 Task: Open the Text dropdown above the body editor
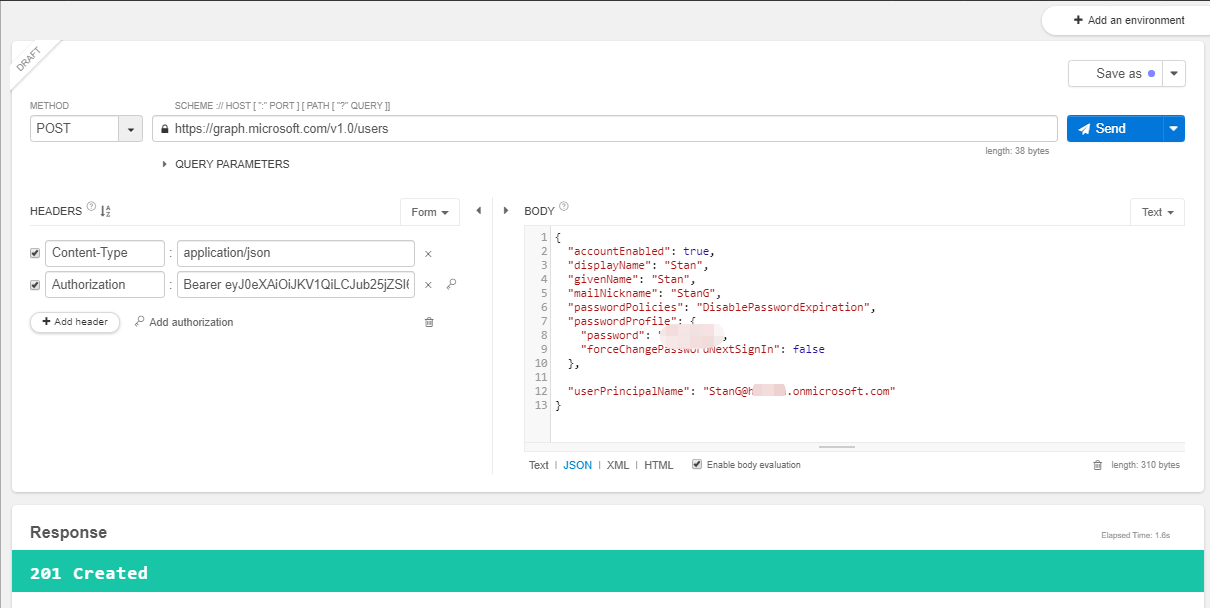[x=1158, y=212]
